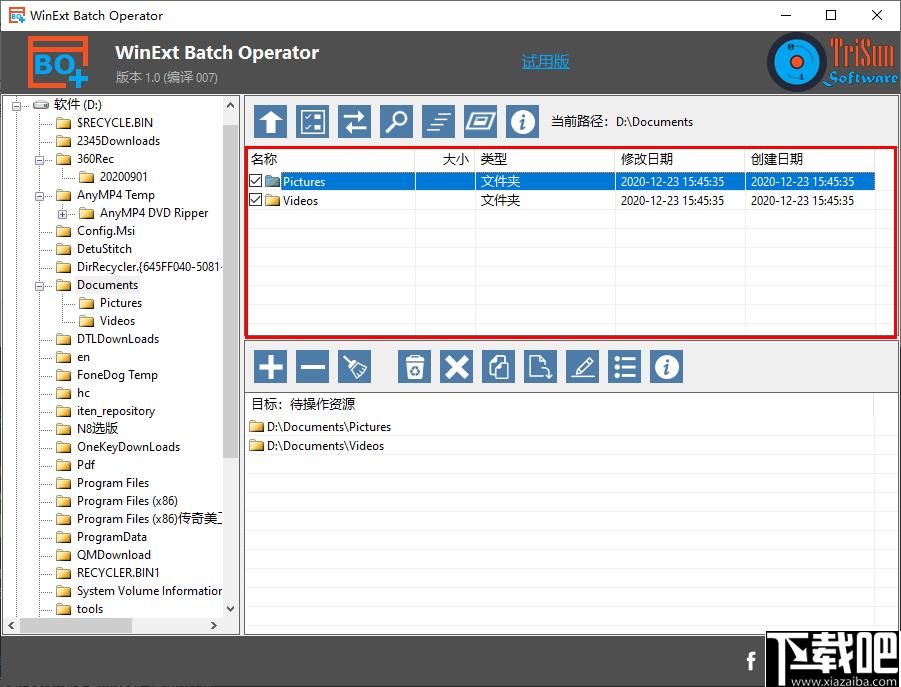Add items with the plus icon

tap(271, 366)
